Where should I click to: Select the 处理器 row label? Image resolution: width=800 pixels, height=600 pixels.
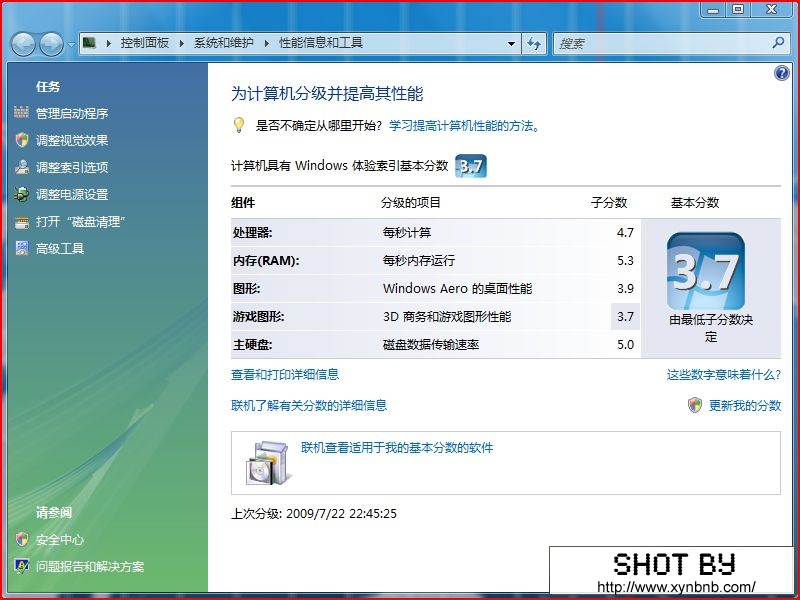[253, 233]
